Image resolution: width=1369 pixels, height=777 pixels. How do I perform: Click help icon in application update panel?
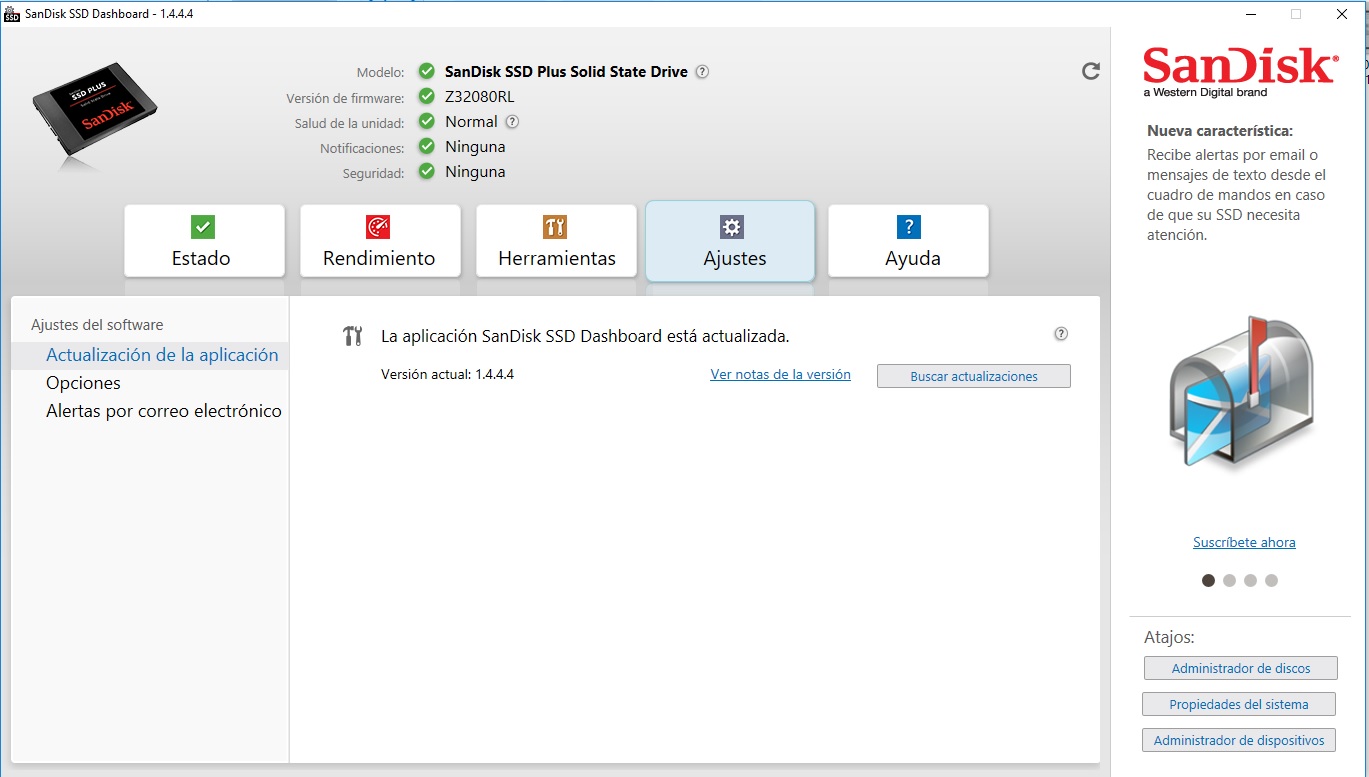click(1061, 334)
